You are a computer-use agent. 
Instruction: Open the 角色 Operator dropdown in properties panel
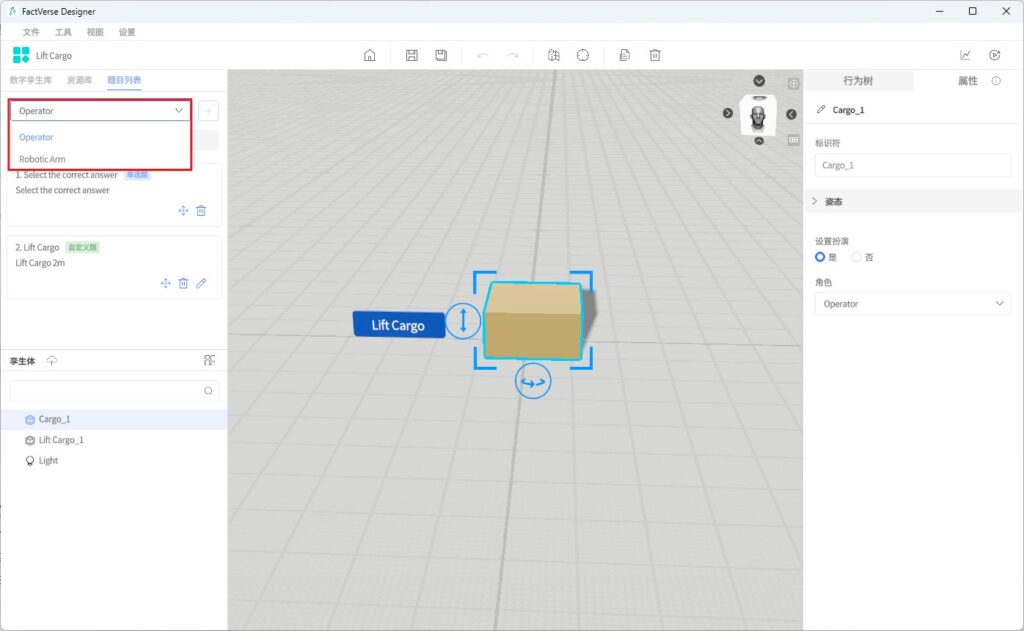click(912, 304)
